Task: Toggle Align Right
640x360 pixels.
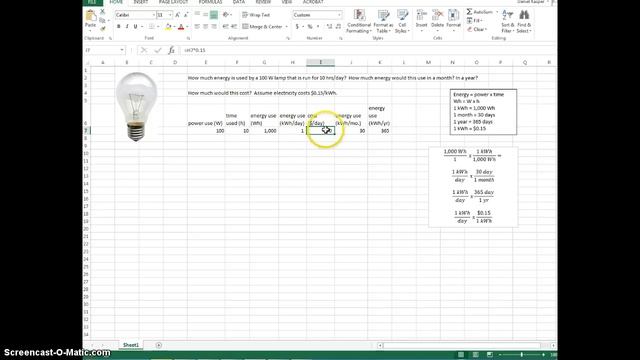Action: pyautogui.click(x=214, y=27)
